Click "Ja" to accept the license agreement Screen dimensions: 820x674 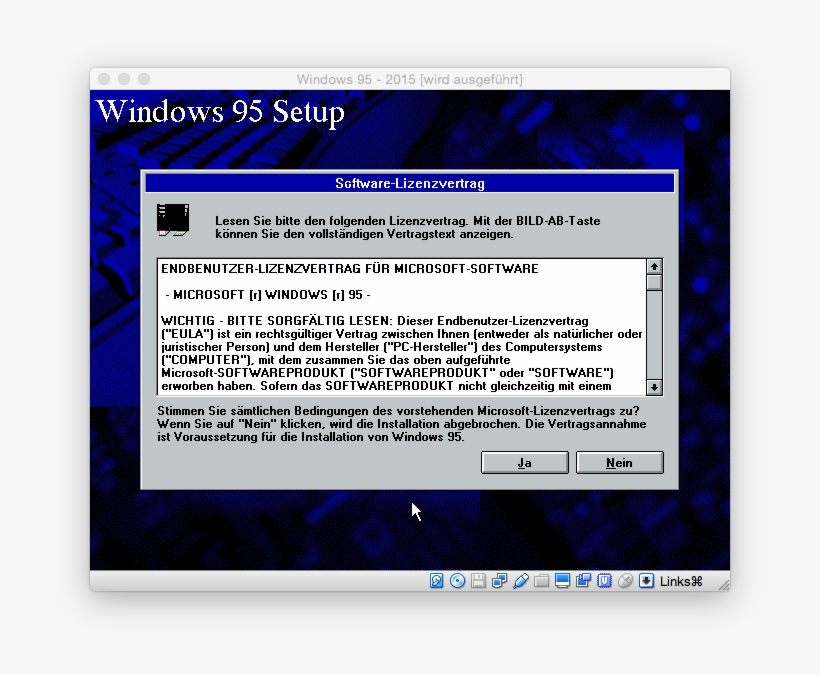point(524,462)
